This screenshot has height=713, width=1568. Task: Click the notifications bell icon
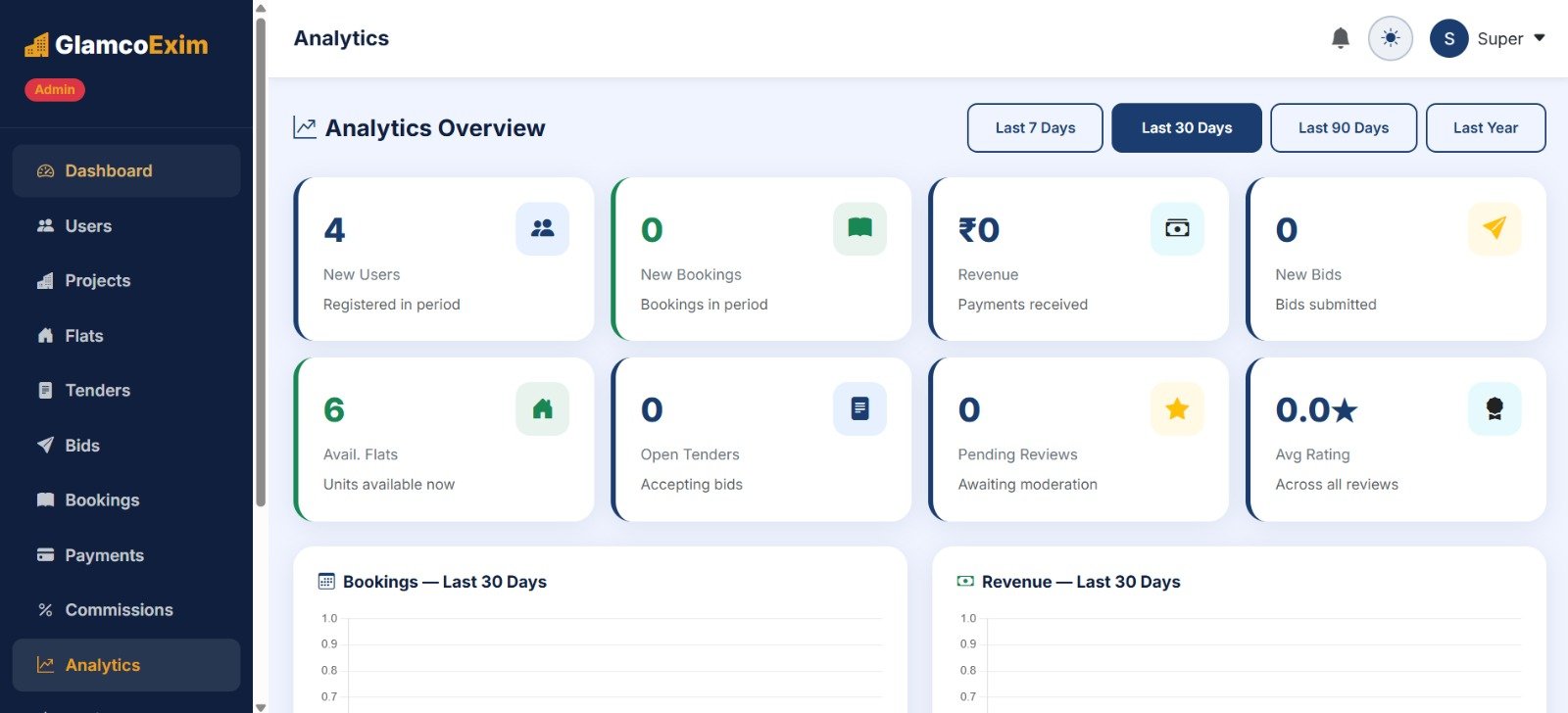tap(1340, 38)
